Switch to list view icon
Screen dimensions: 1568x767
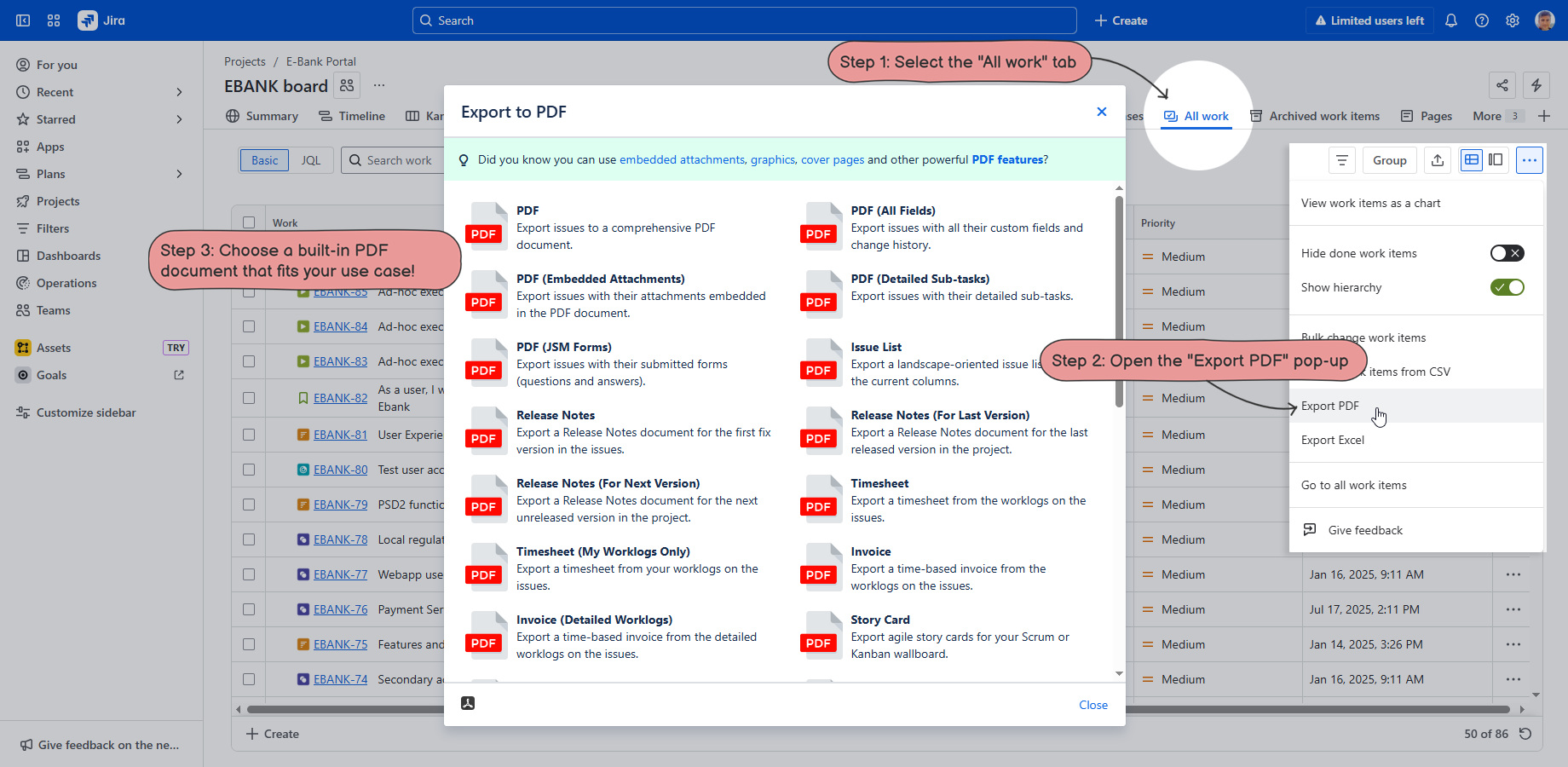[x=1472, y=160]
